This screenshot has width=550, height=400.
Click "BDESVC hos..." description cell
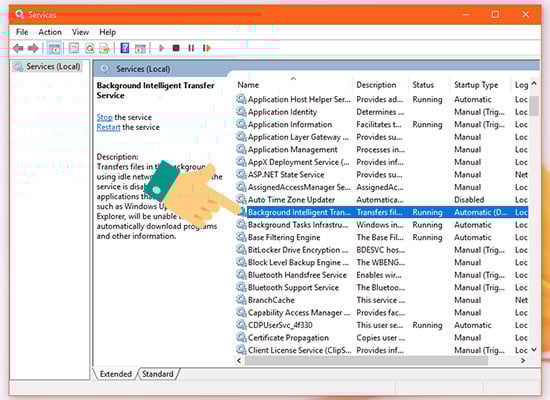click(x=381, y=250)
